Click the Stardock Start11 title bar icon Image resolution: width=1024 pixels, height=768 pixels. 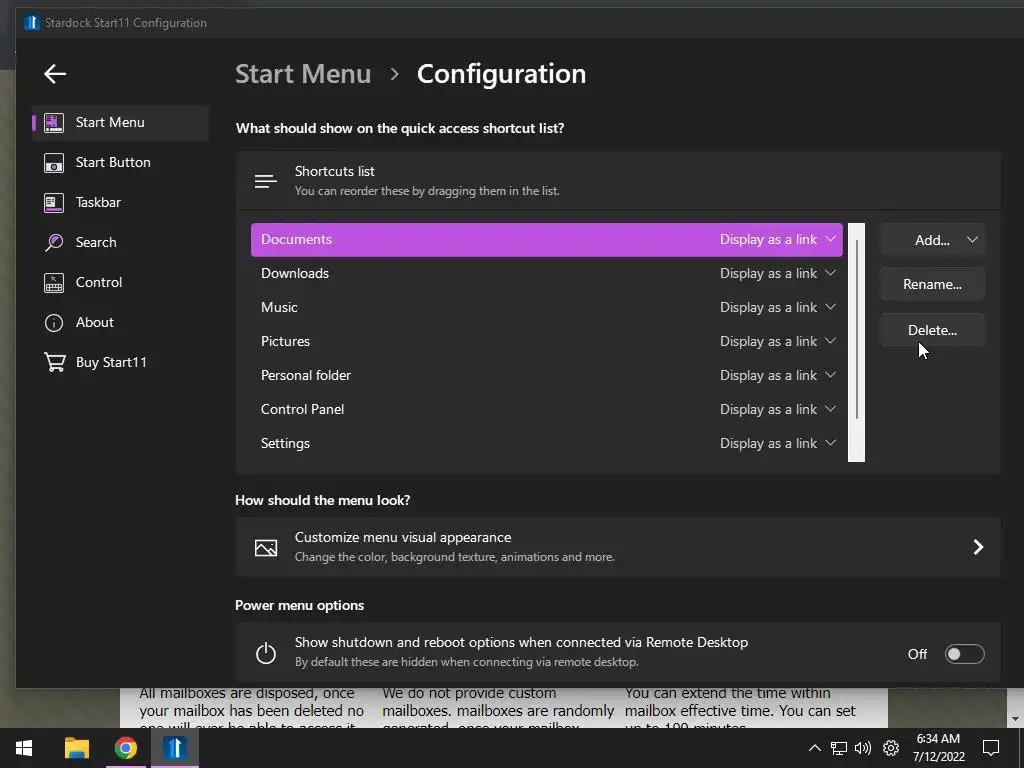[x=32, y=23]
